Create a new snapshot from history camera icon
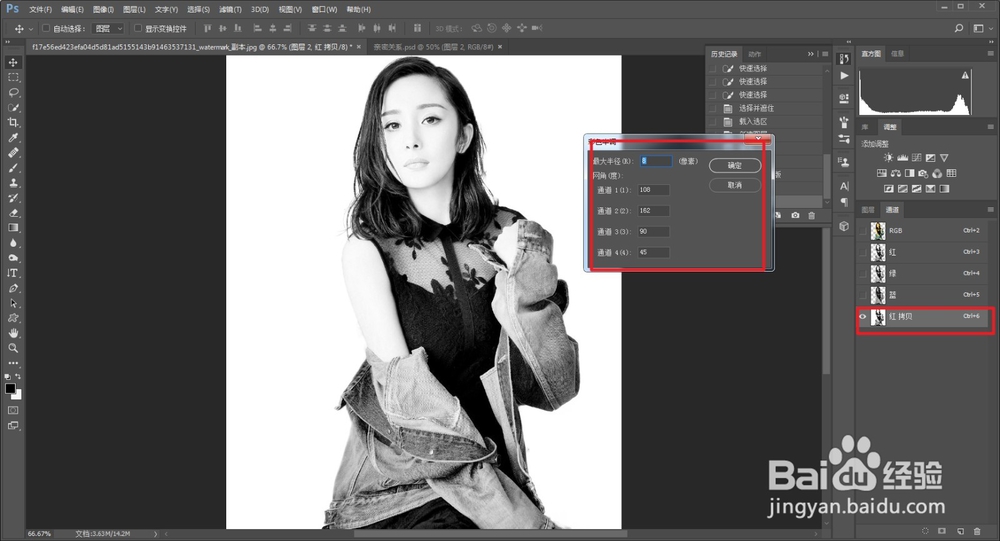This screenshot has width=1000, height=541. click(795, 216)
